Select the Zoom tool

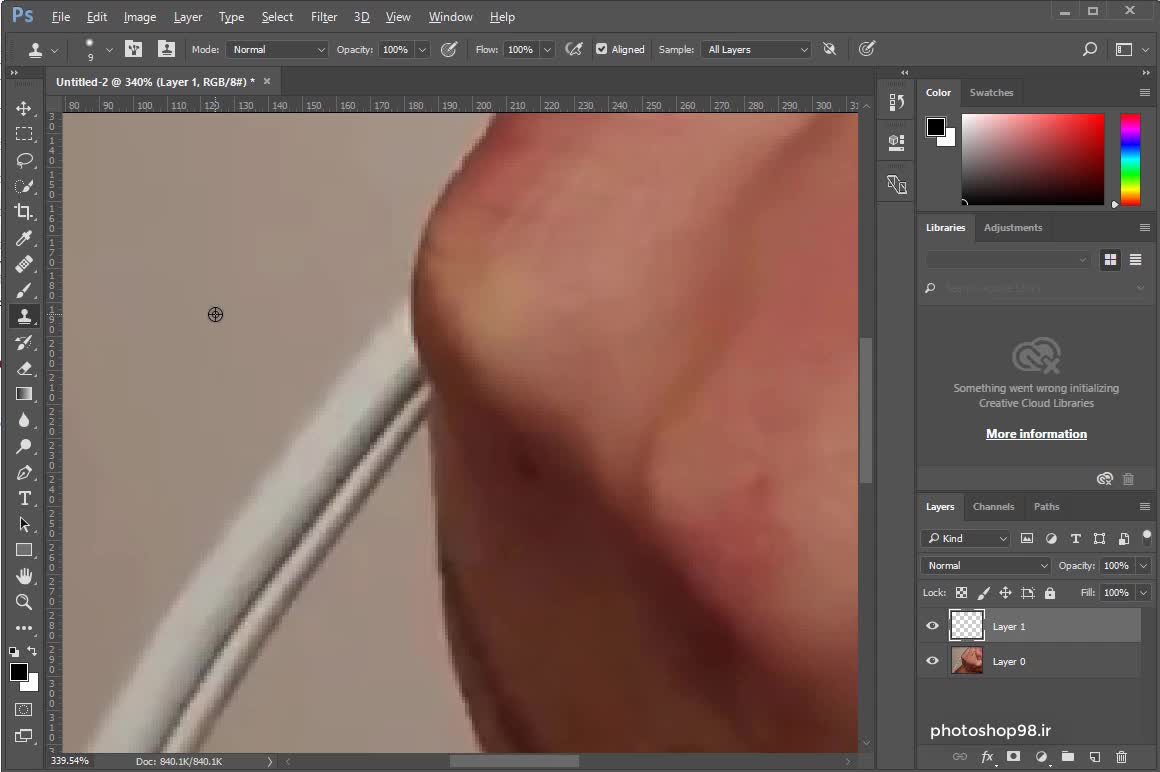24,602
